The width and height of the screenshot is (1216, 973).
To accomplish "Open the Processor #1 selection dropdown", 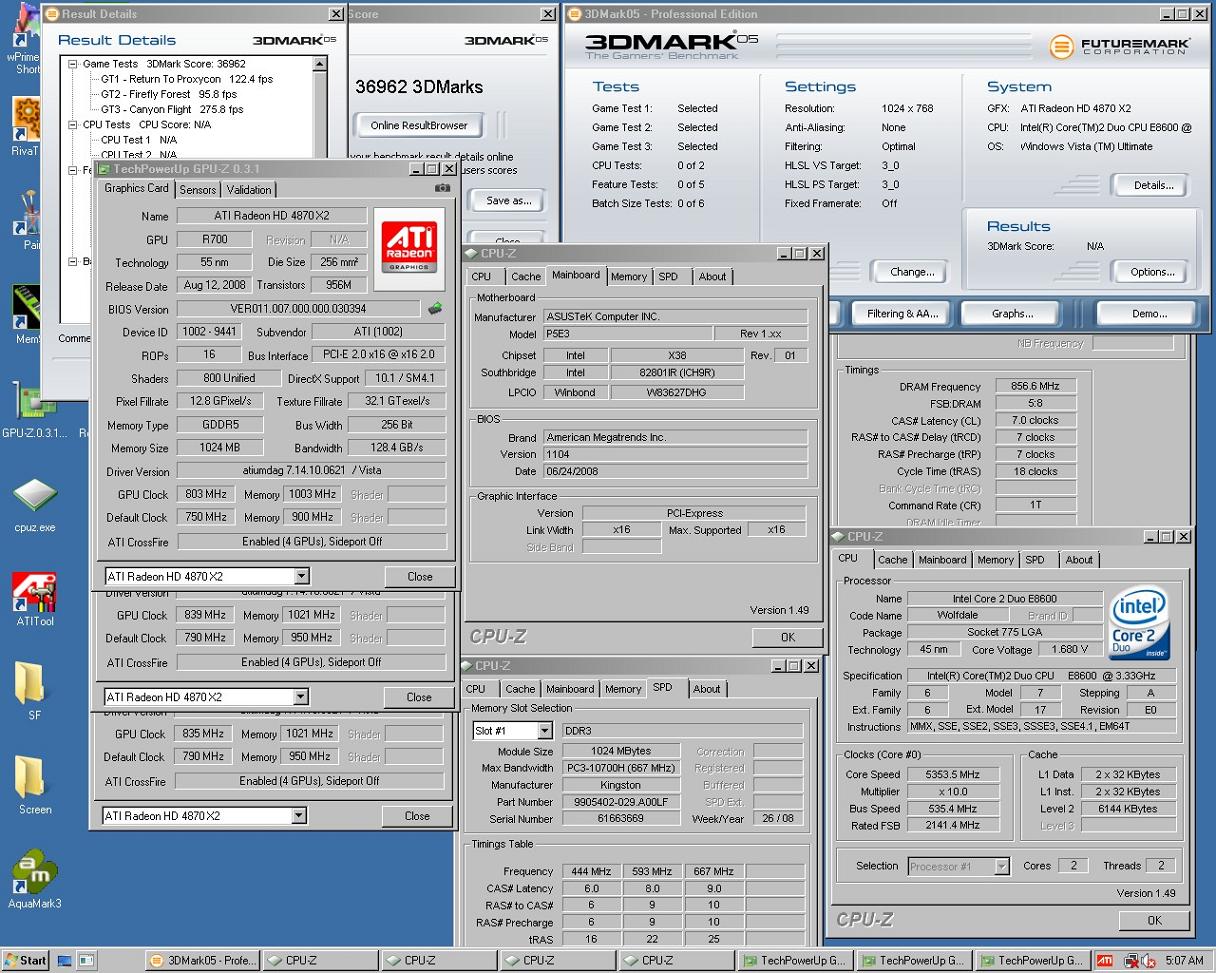I will click(1002, 866).
